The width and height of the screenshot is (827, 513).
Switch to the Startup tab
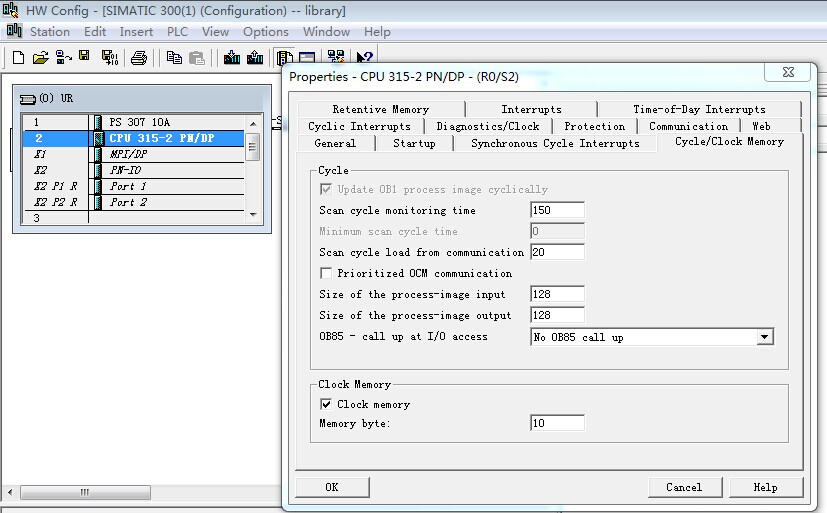[x=415, y=143]
